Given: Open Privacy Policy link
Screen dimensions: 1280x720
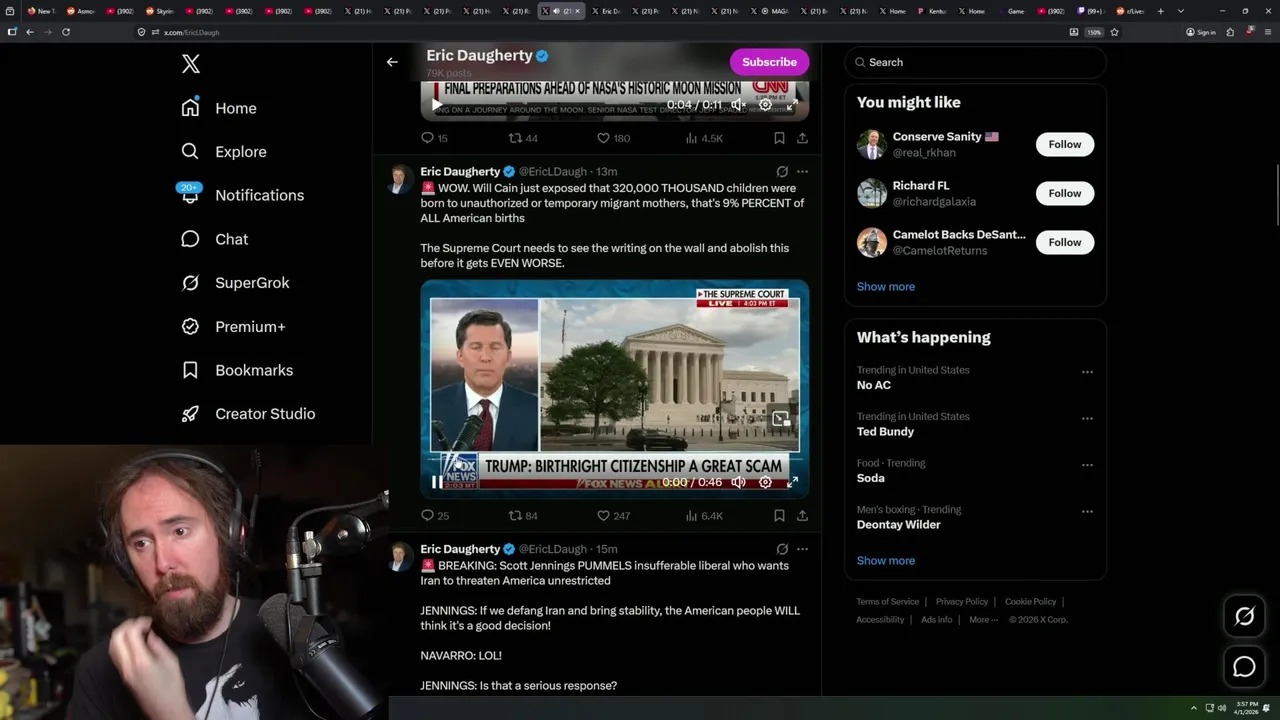Looking at the screenshot, I should click(962, 602).
